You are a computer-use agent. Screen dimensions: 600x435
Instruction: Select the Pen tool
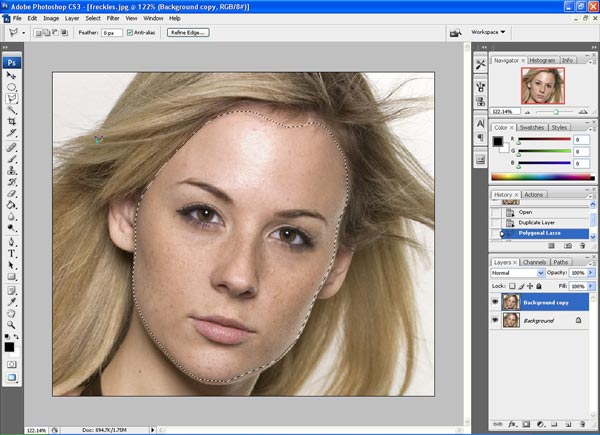coord(11,242)
